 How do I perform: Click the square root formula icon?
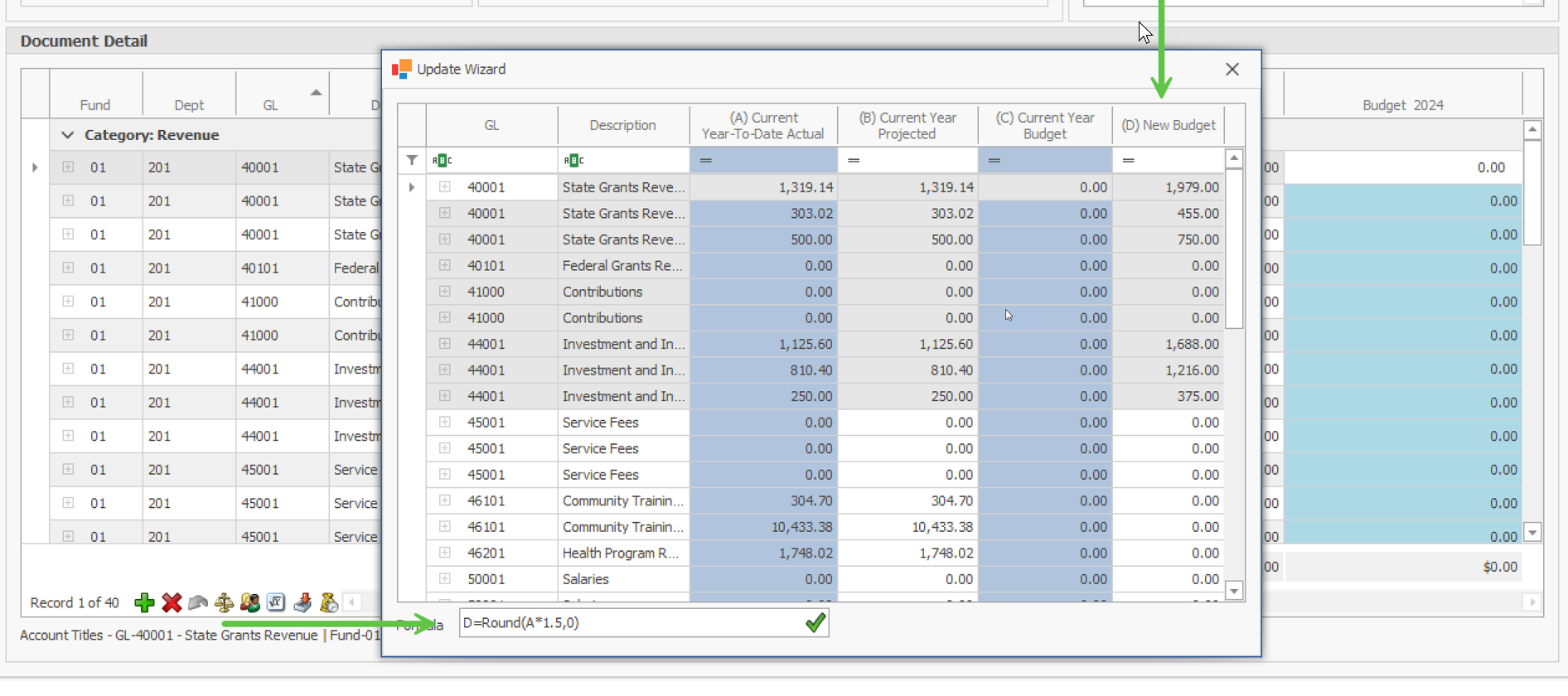point(276,602)
